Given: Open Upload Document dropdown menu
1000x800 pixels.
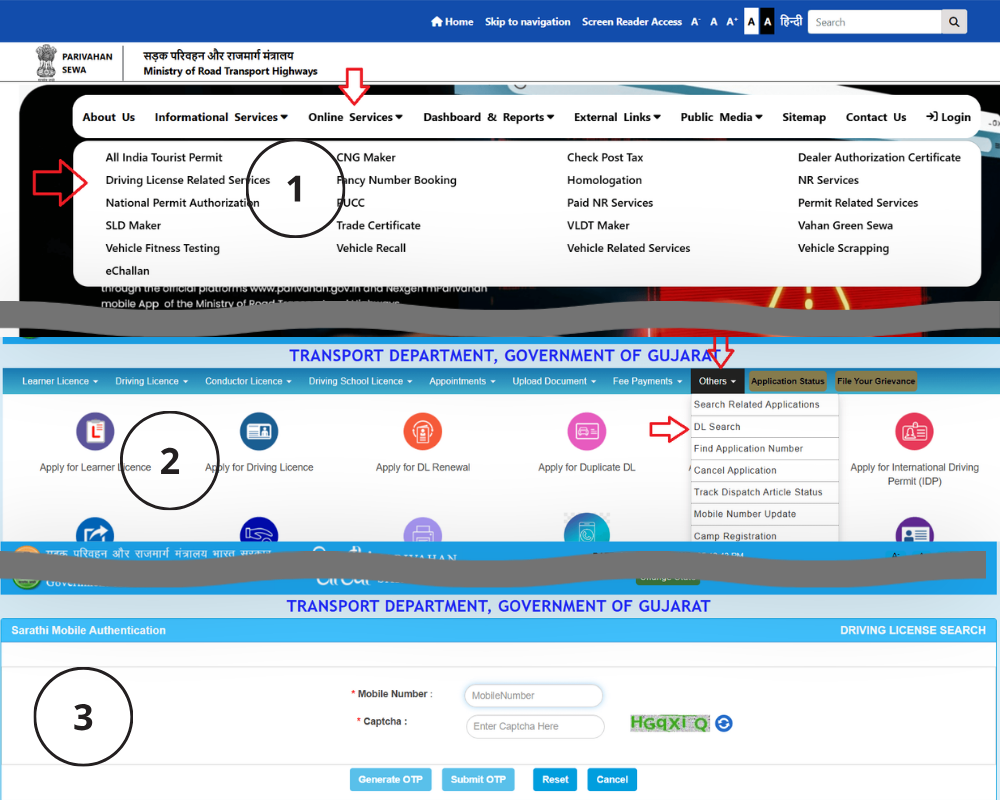Looking at the screenshot, I should coord(554,381).
